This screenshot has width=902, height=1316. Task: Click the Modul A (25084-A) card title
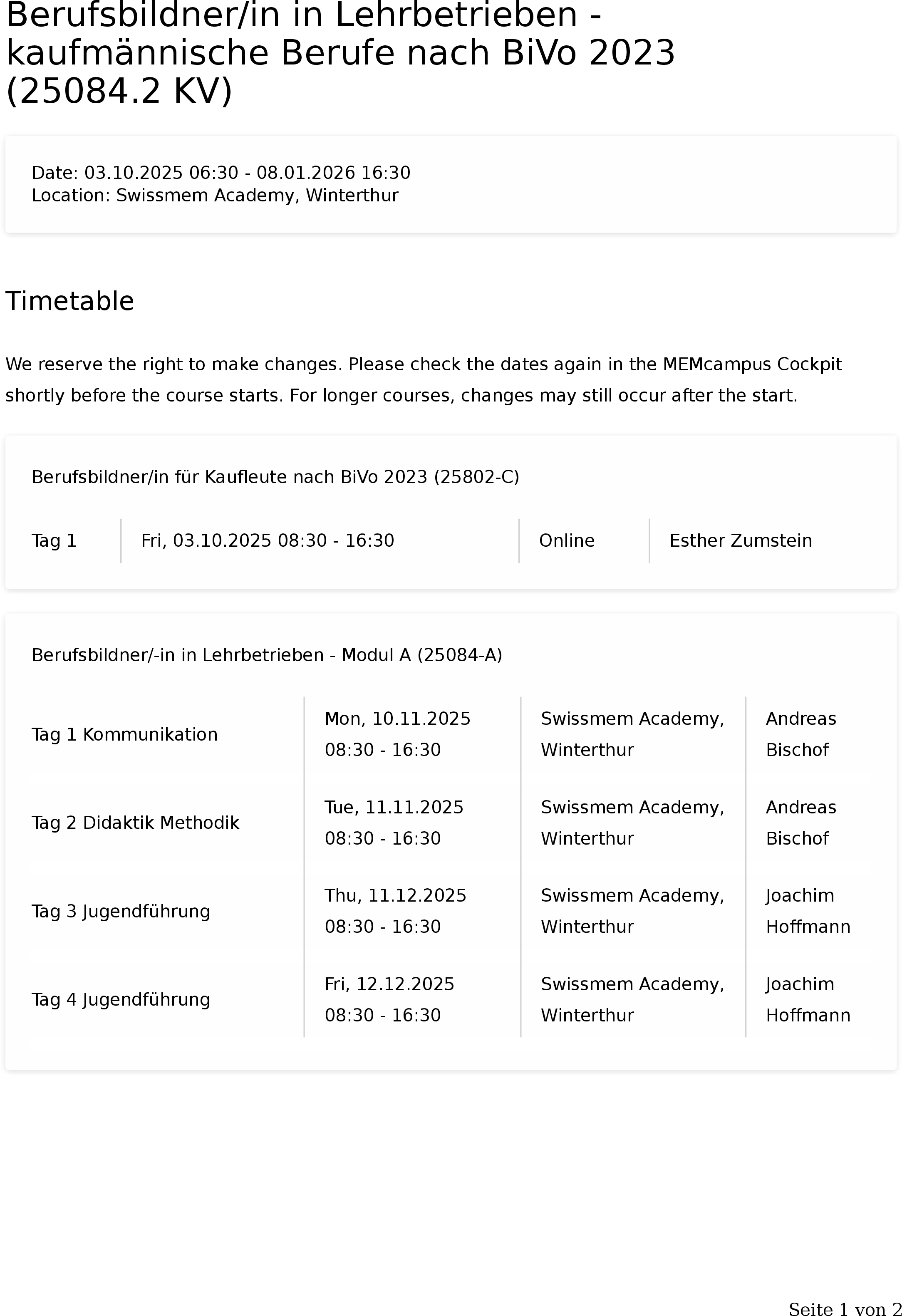point(267,655)
